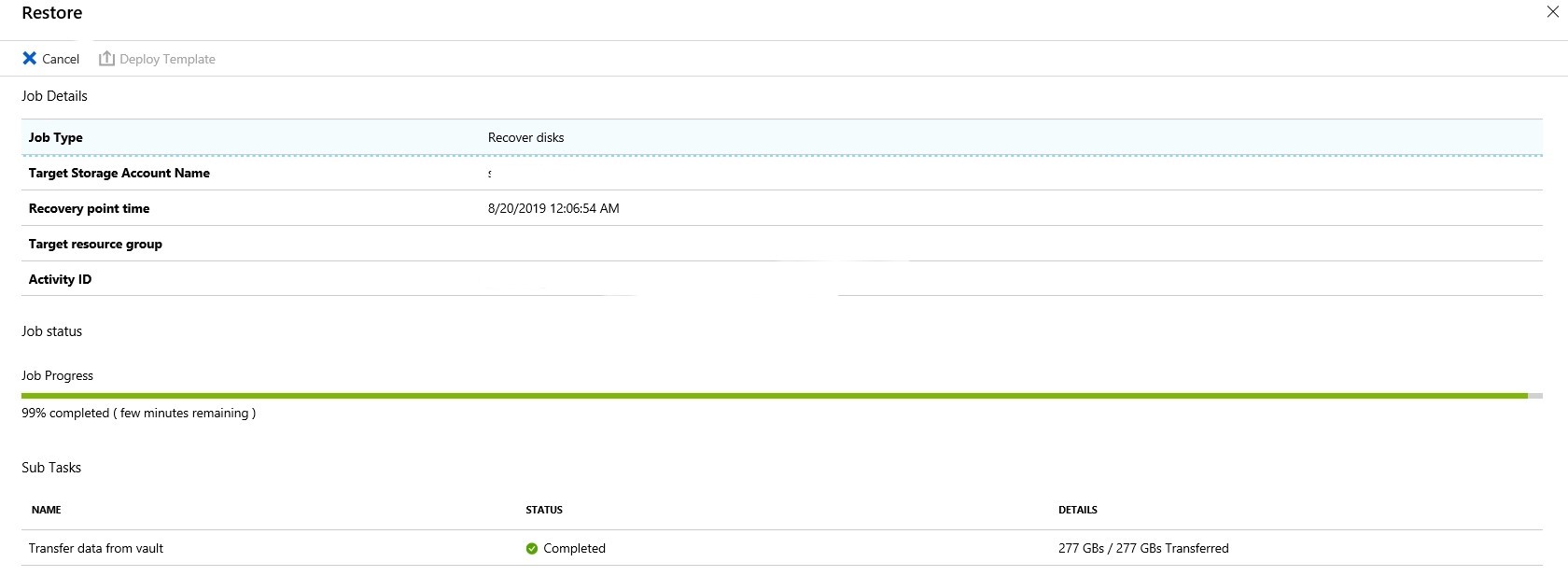Click the 277 GBs Transferred details text
Image resolution: width=1568 pixels, height=576 pixels.
click(x=1143, y=548)
